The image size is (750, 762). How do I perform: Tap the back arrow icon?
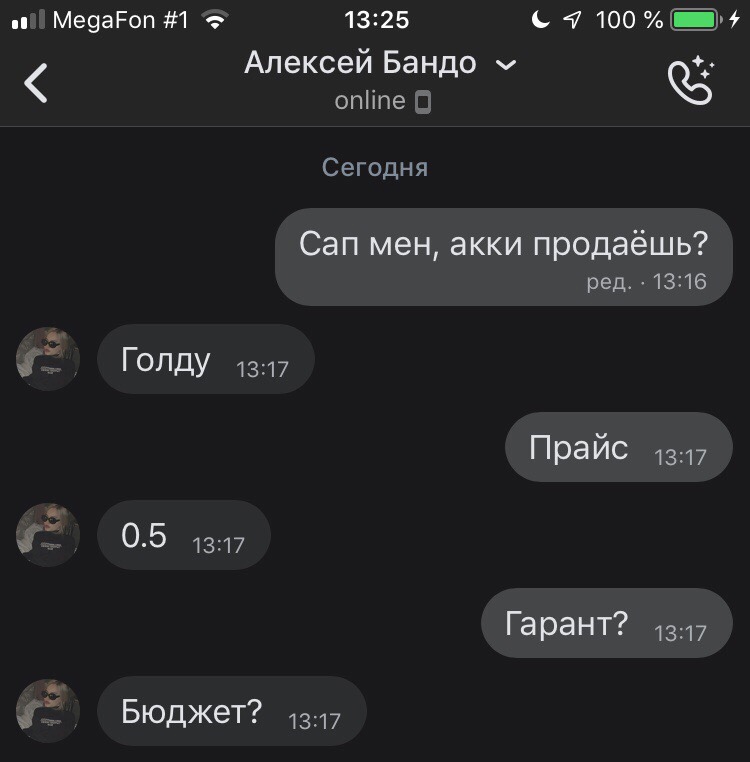coord(36,83)
